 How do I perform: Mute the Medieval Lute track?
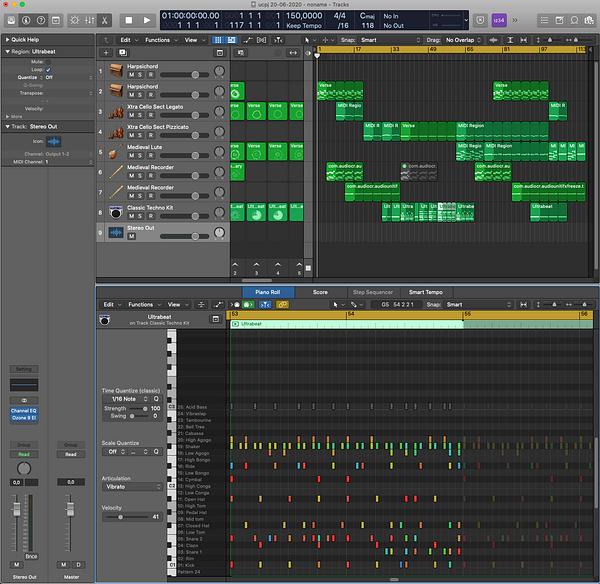point(131,156)
